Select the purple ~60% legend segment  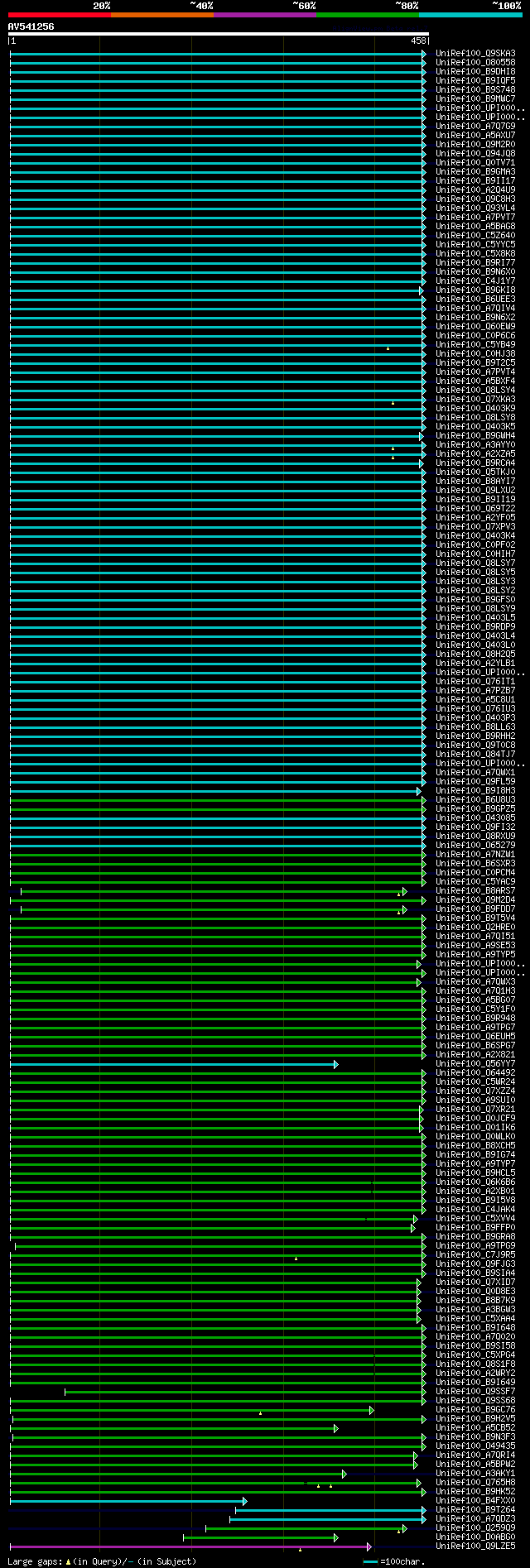coord(265,15)
